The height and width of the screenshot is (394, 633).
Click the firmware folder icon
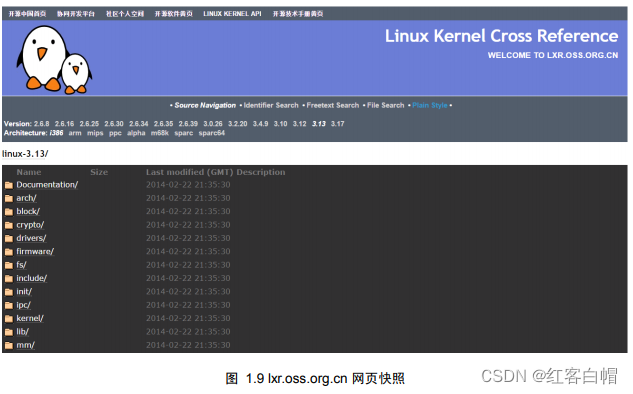point(9,252)
